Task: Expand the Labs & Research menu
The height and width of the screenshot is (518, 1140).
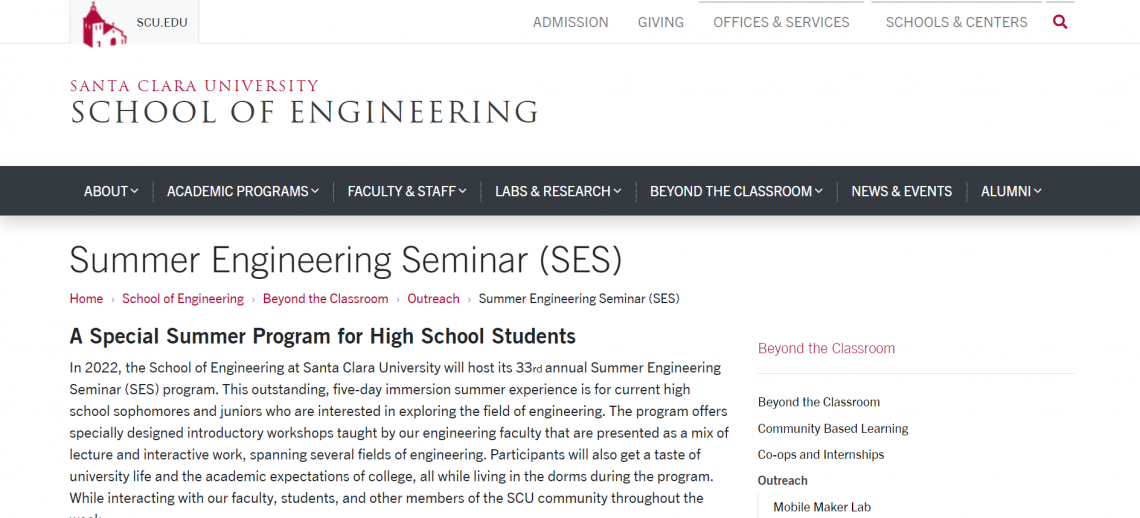Action: coord(558,191)
